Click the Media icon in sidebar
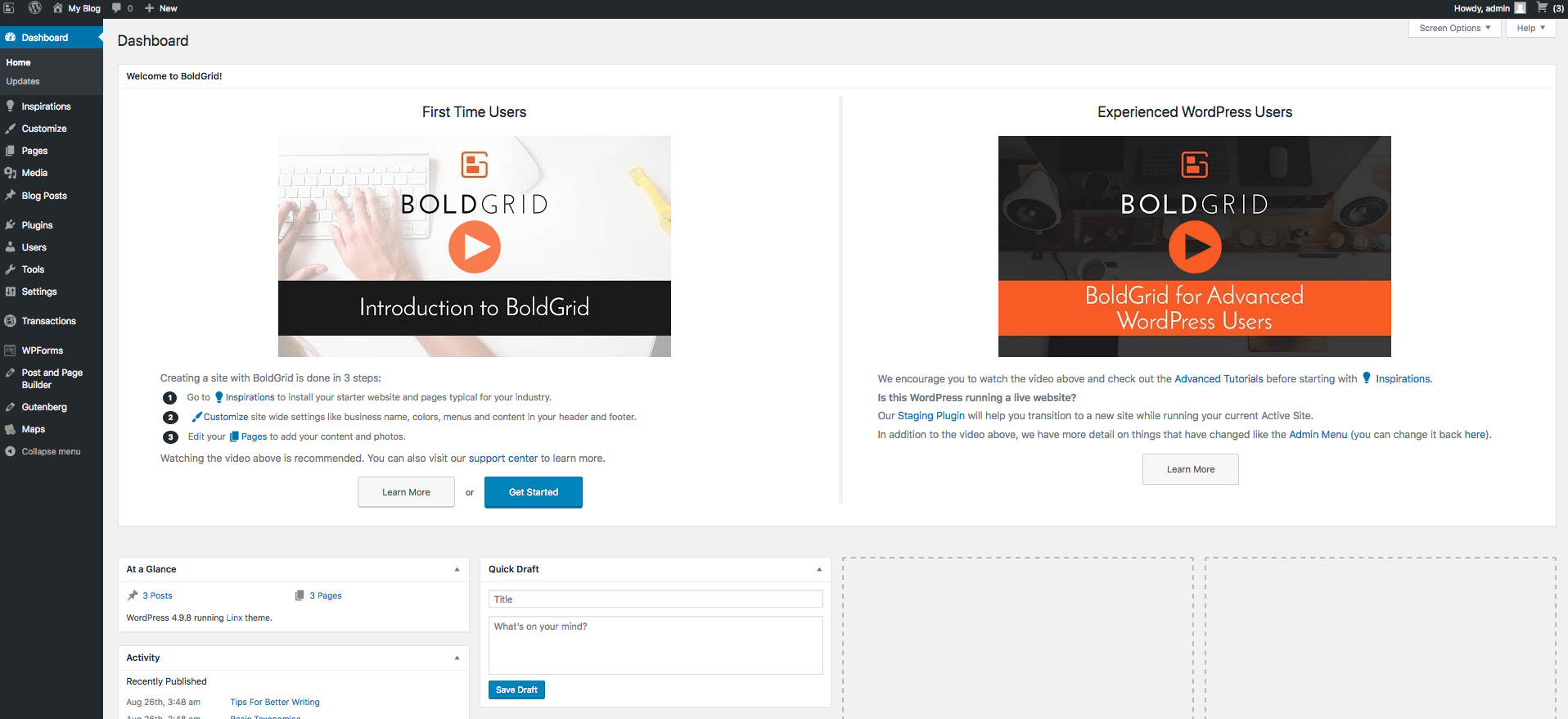1568x719 pixels. (x=11, y=173)
